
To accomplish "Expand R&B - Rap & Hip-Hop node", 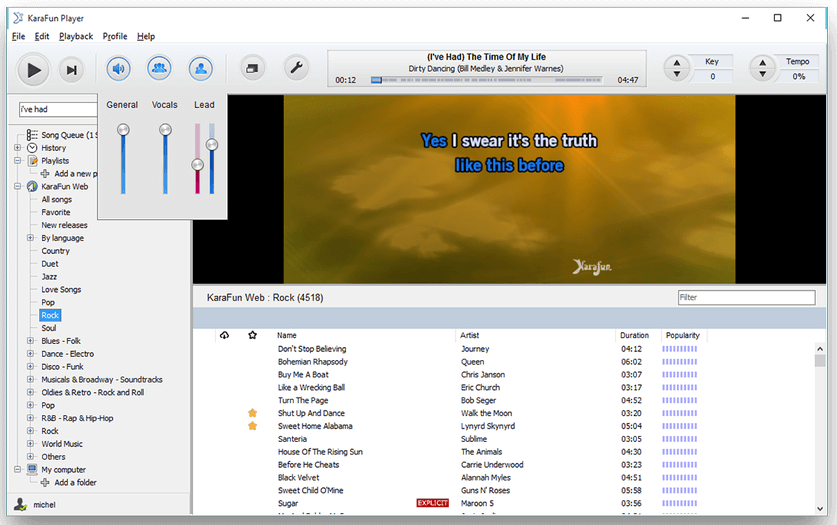I will [x=30, y=418].
